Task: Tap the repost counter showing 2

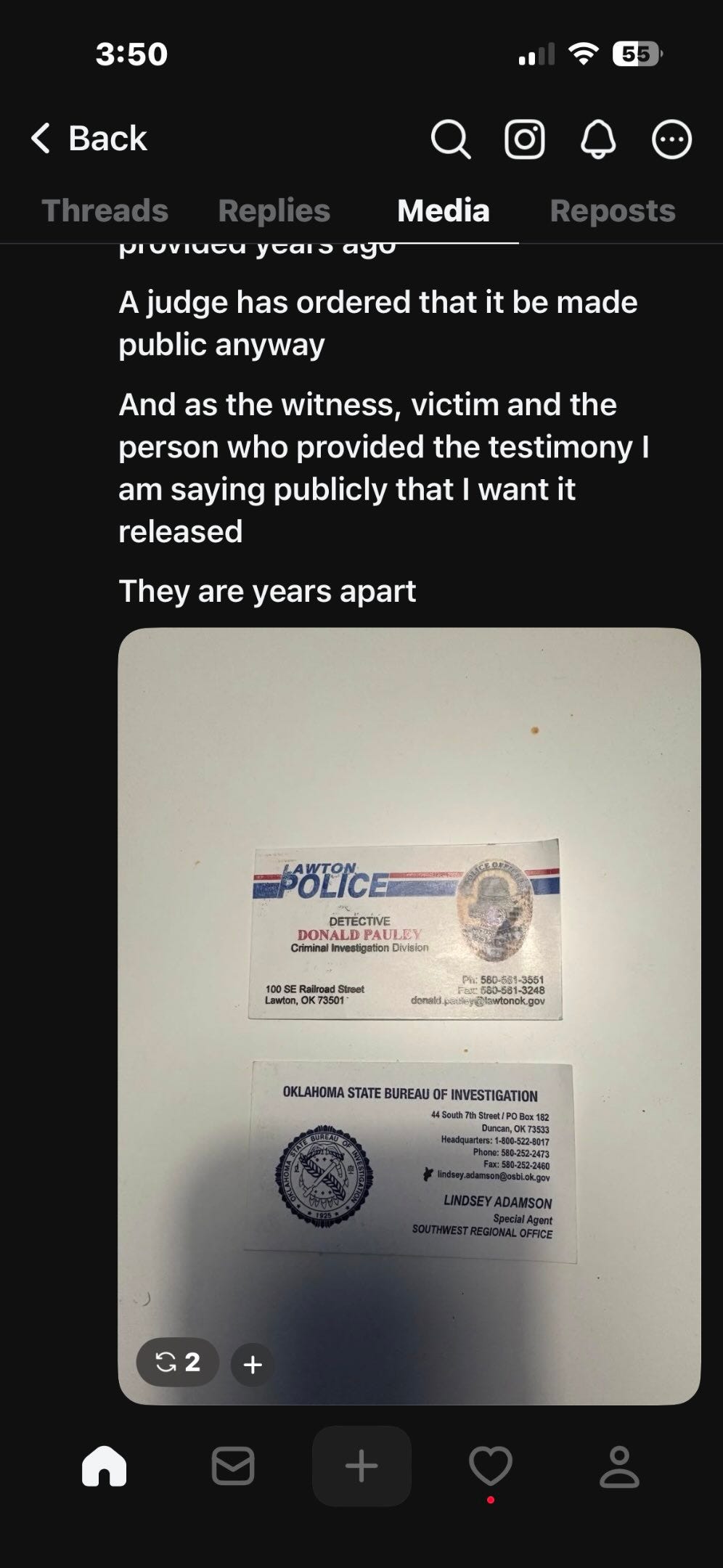Action: pos(178,1362)
